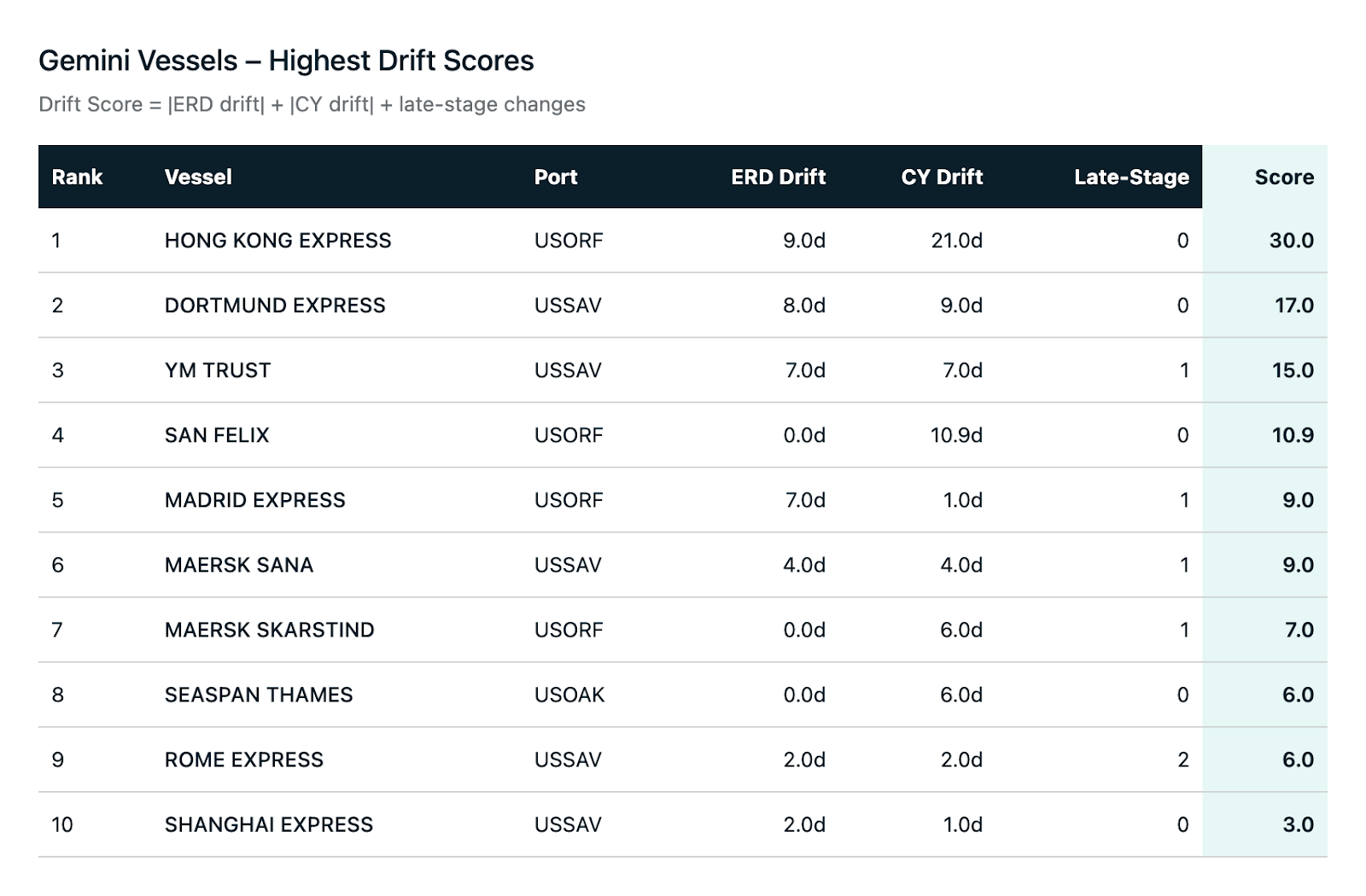
Task: Click the Rank column header
Action: [x=77, y=177]
